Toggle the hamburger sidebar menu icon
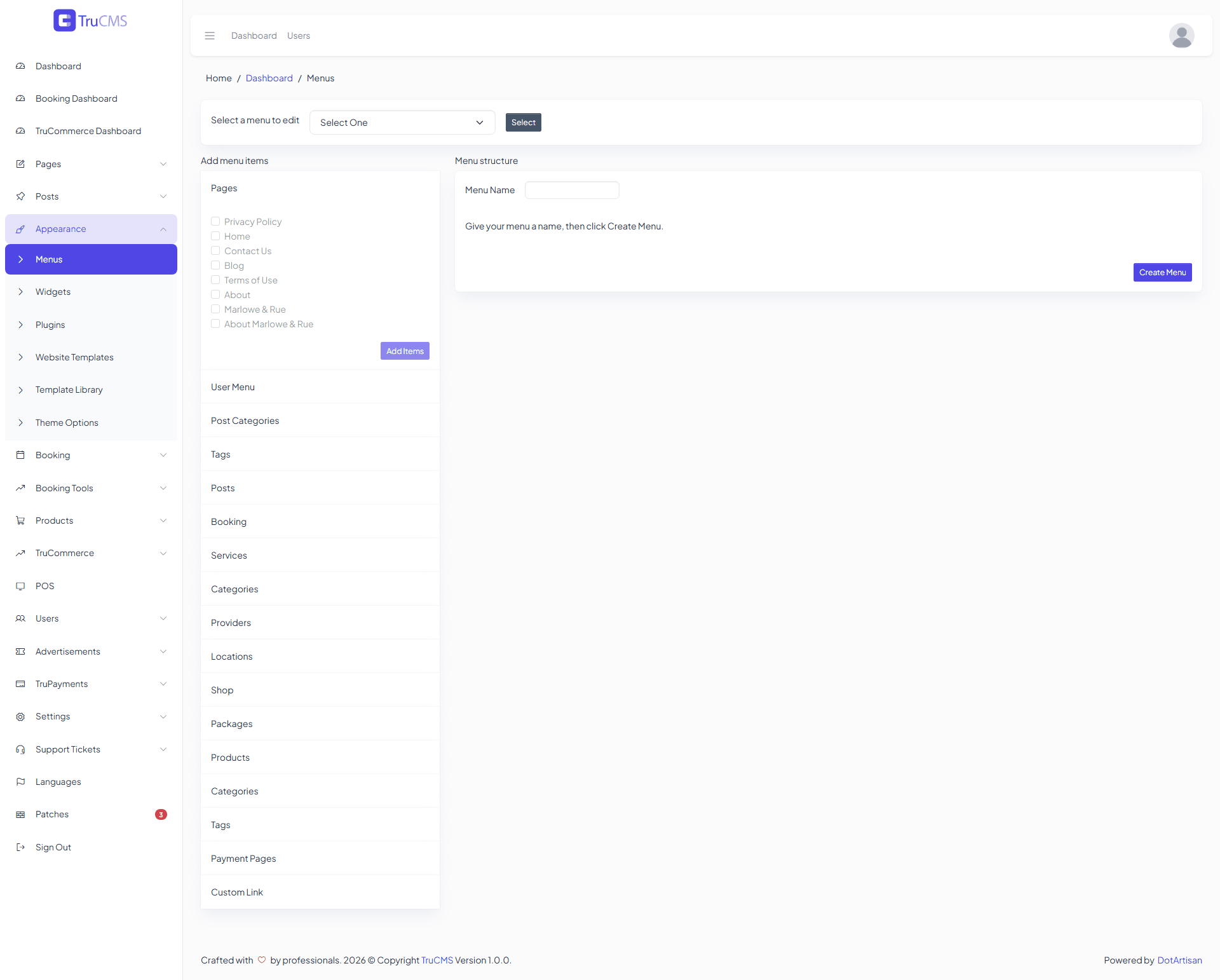Image resolution: width=1220 pixels, height=980 pixels. point(210,36)
